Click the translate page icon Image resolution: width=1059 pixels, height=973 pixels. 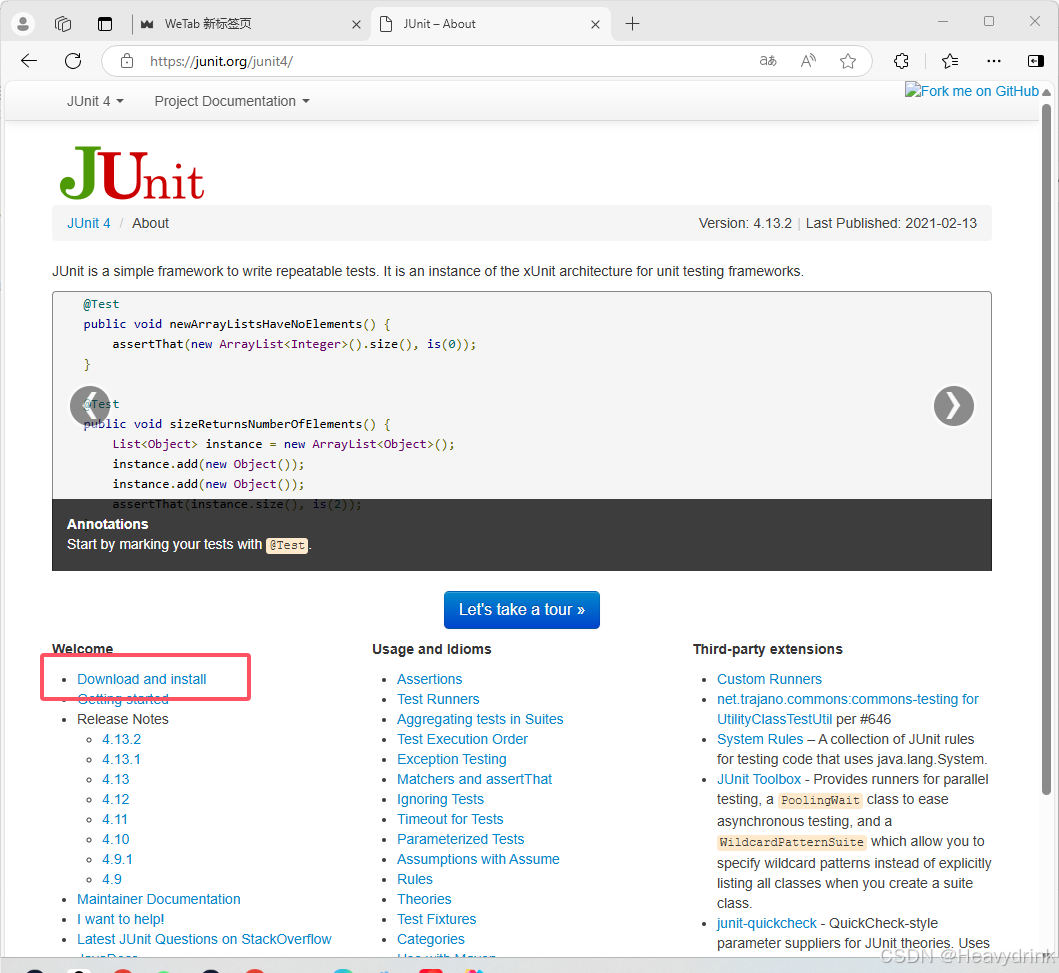(768, 61)
